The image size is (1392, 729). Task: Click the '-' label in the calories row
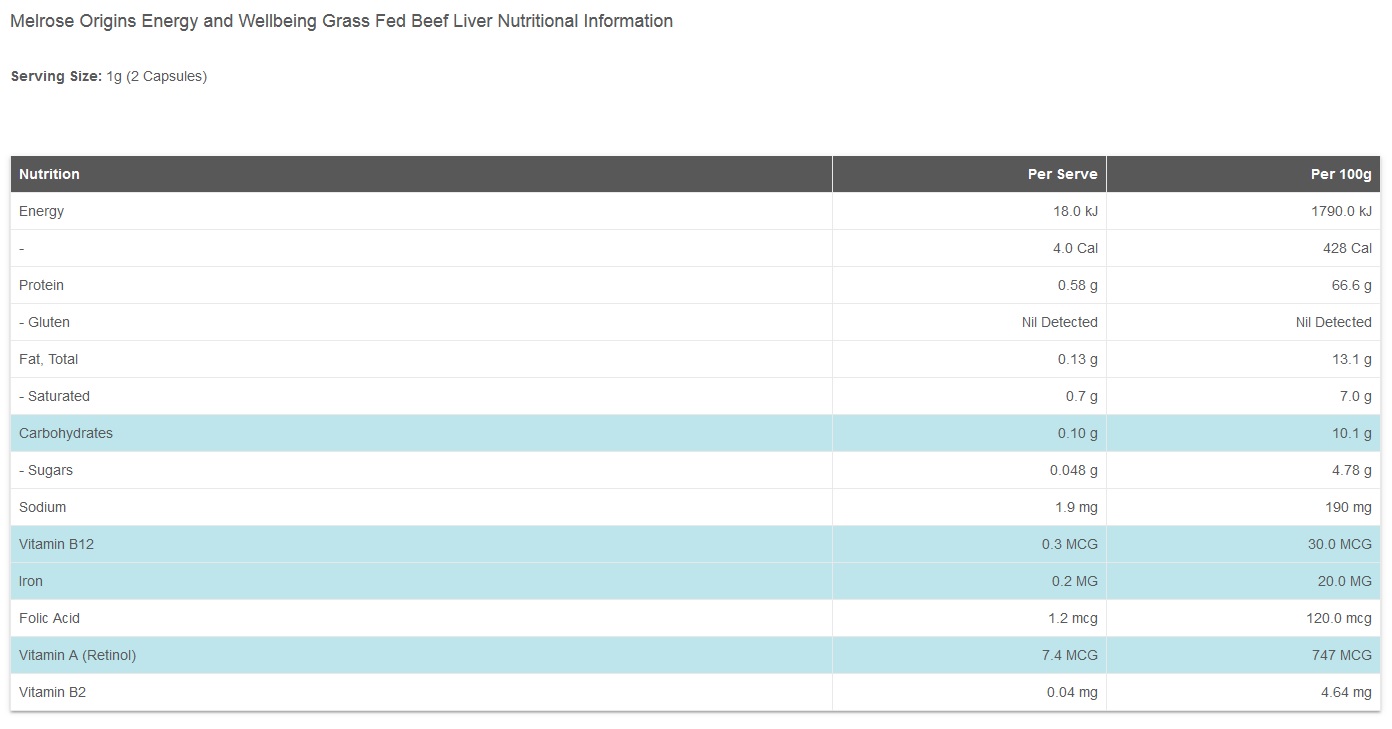[x=21, y=249]
